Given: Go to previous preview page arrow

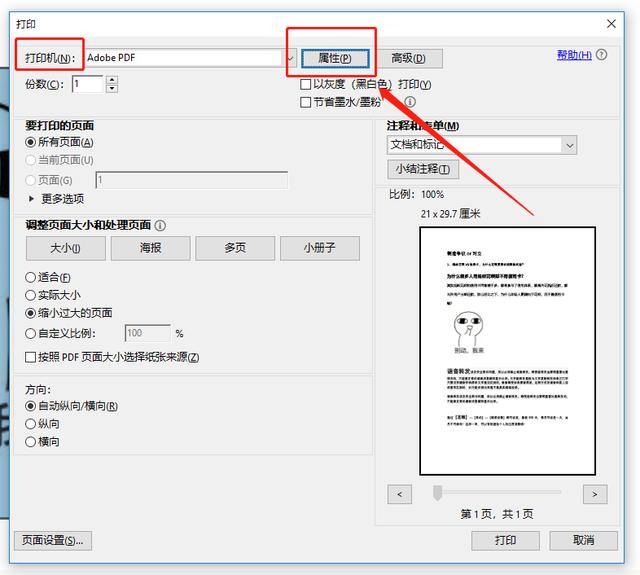Looking at the screenshot, I should tap(400, 494).
